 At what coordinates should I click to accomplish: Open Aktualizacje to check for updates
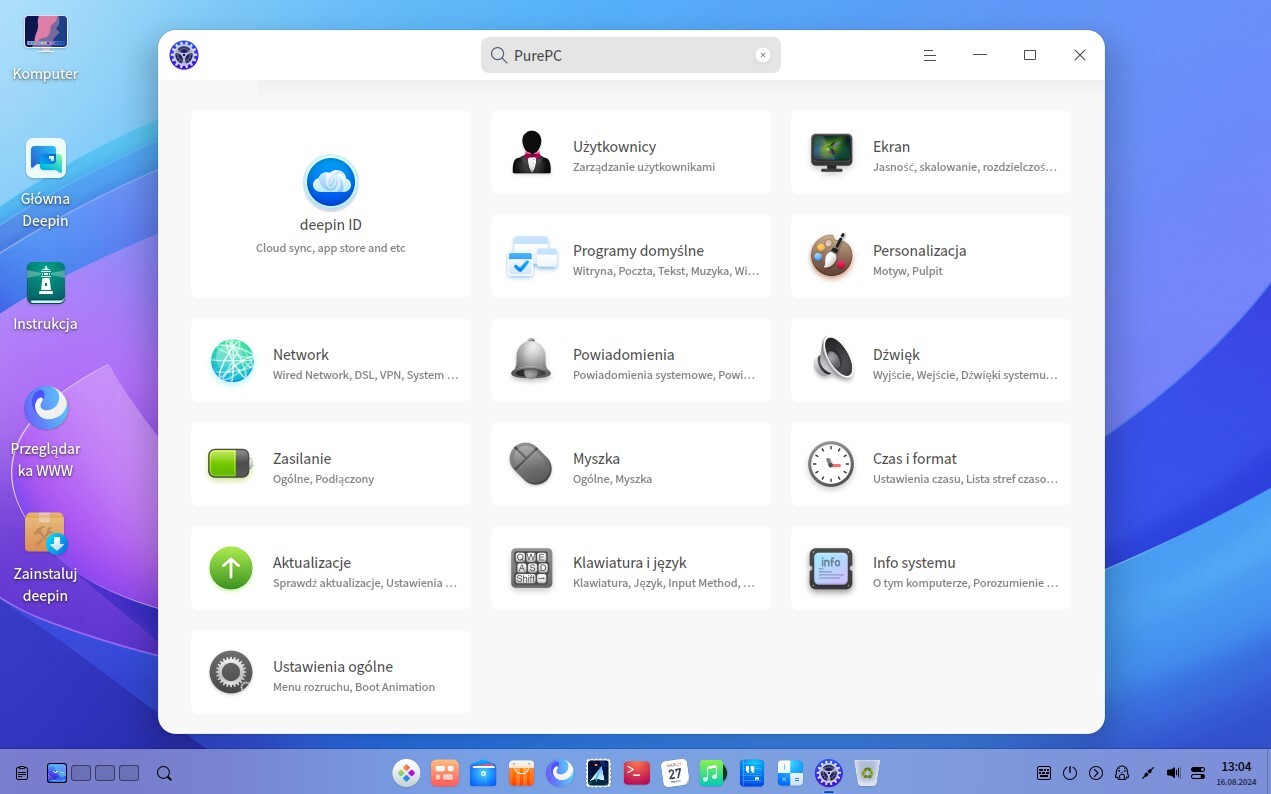[330, 570]
